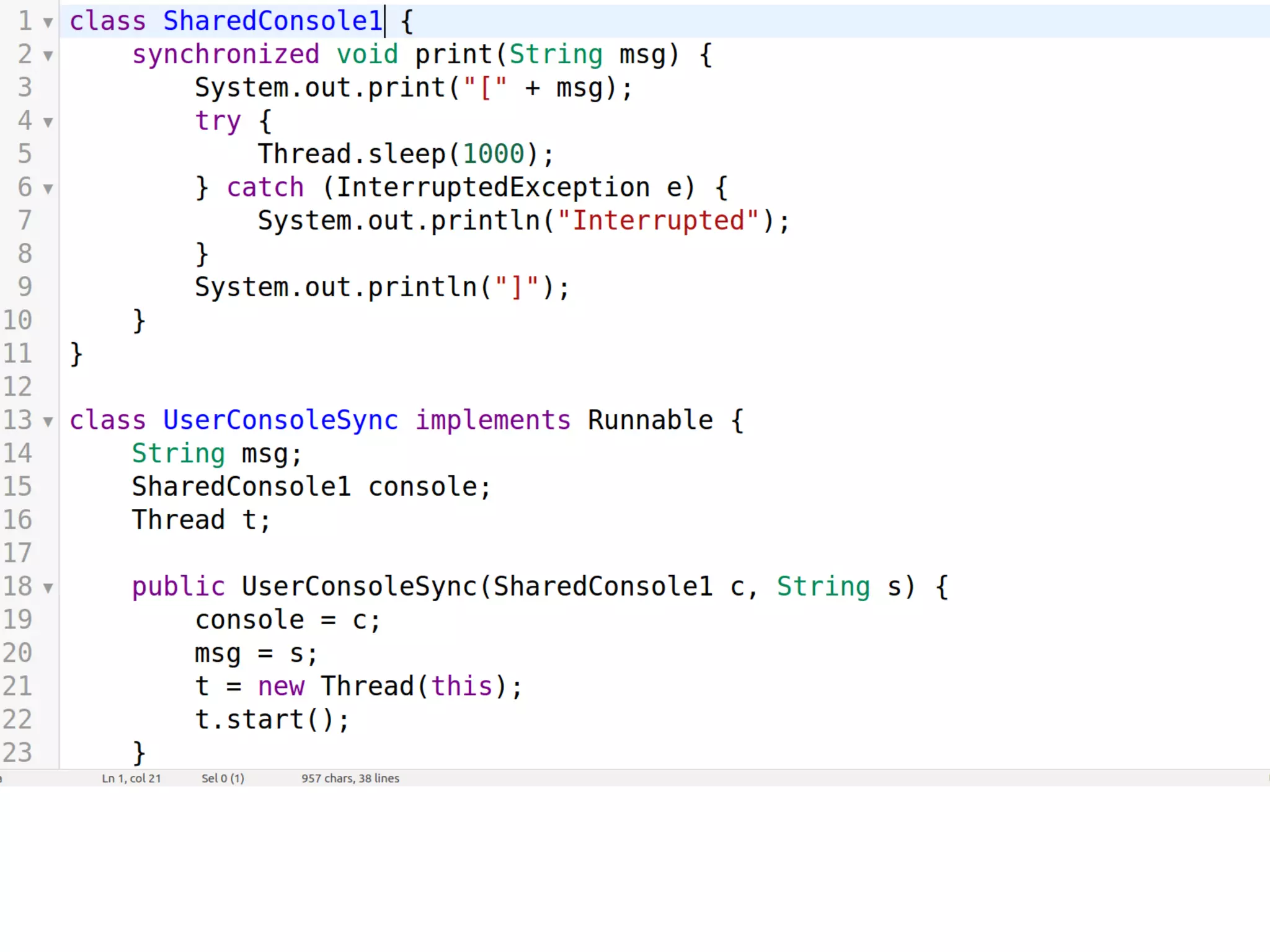
Task: Click the "Interrupted" string literal
Action: tap(658, 221)
